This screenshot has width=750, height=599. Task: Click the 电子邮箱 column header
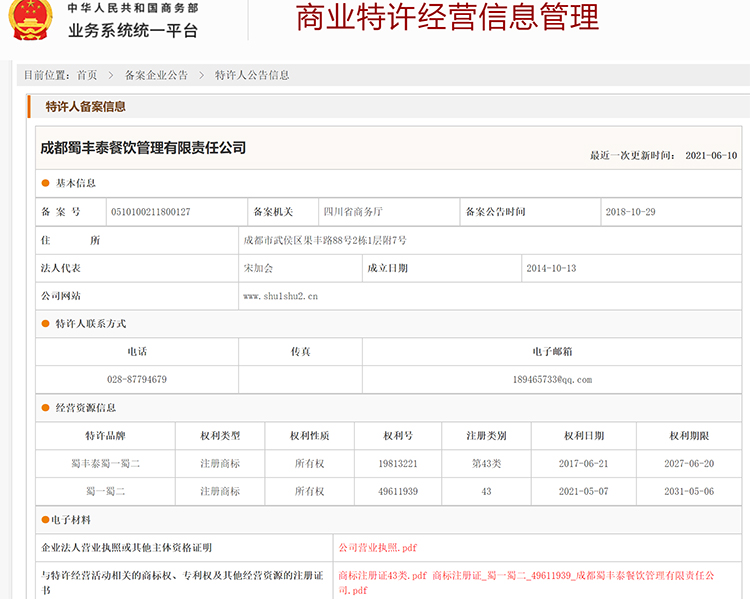[x=552, y=352]
